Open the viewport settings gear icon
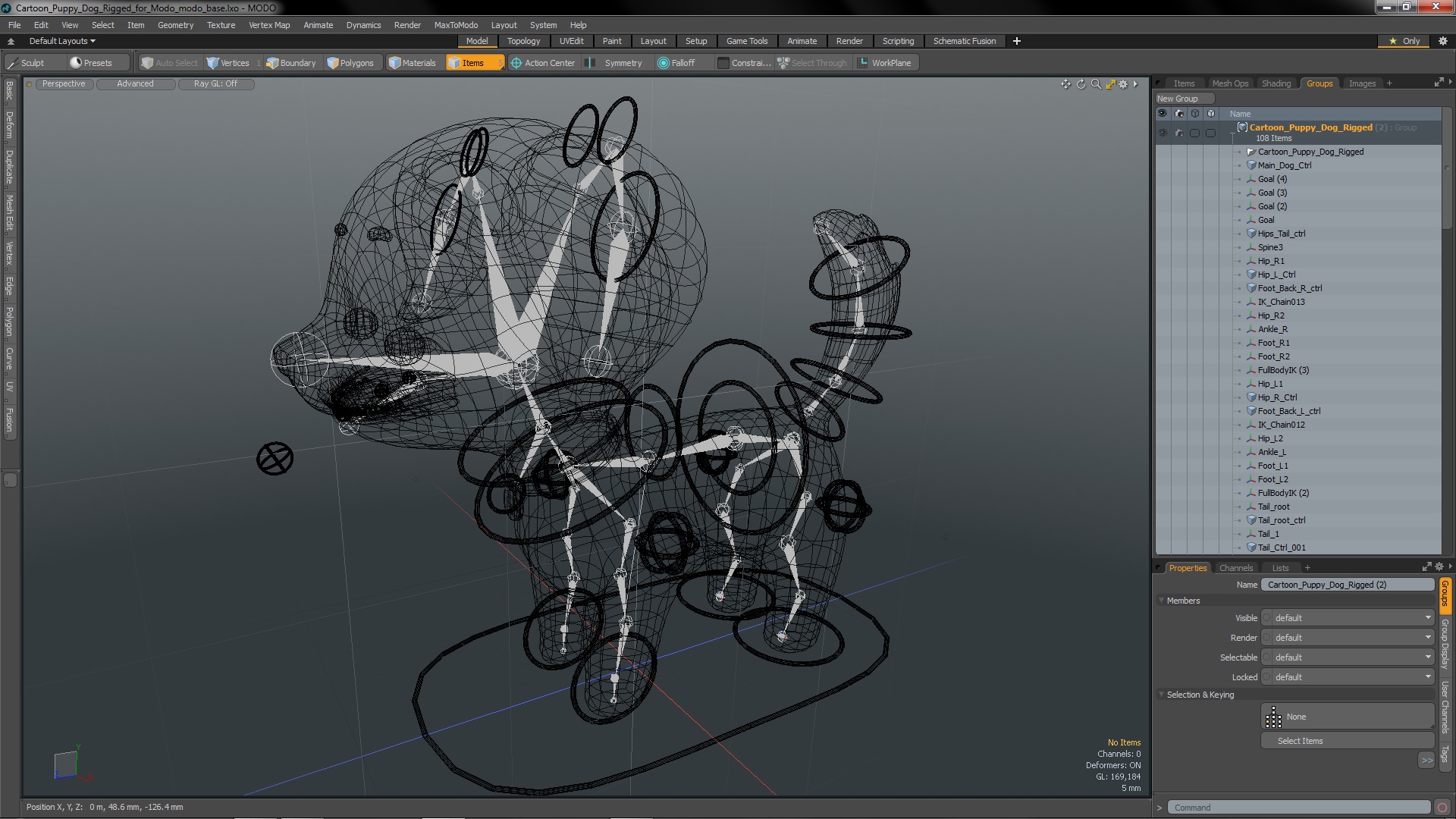Screen dimensions: 1456x819 pyautogui.click(x=1124, y=84)
